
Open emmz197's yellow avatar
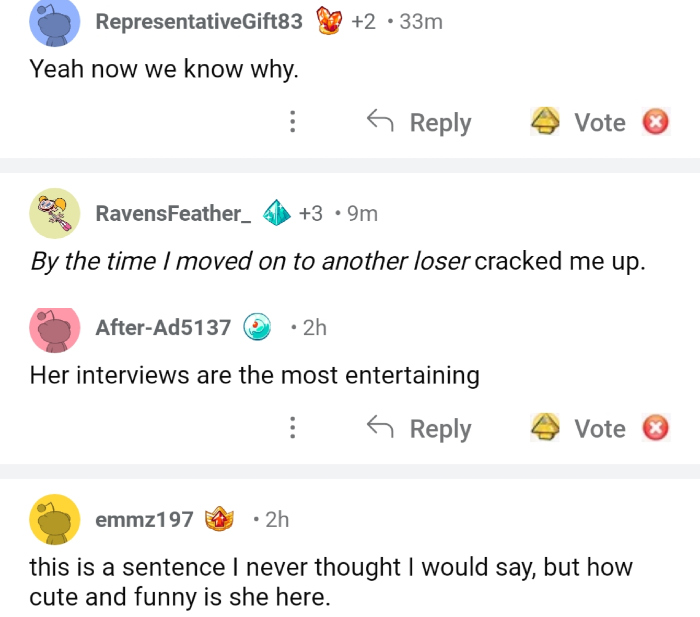pos(55,519)
